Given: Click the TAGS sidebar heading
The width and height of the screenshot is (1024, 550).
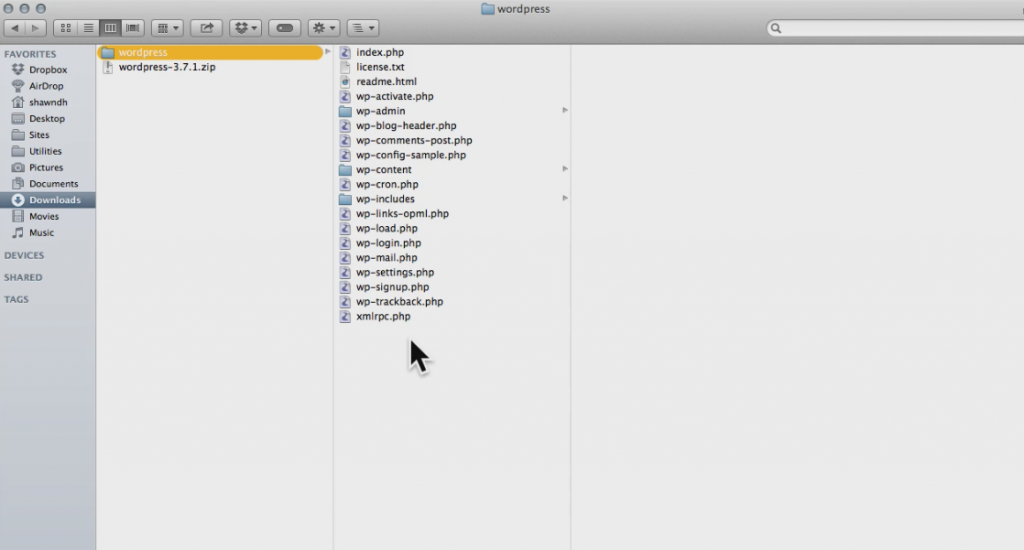Looking at the screenshot, I should pyautogui.click(x=16, y=300).
